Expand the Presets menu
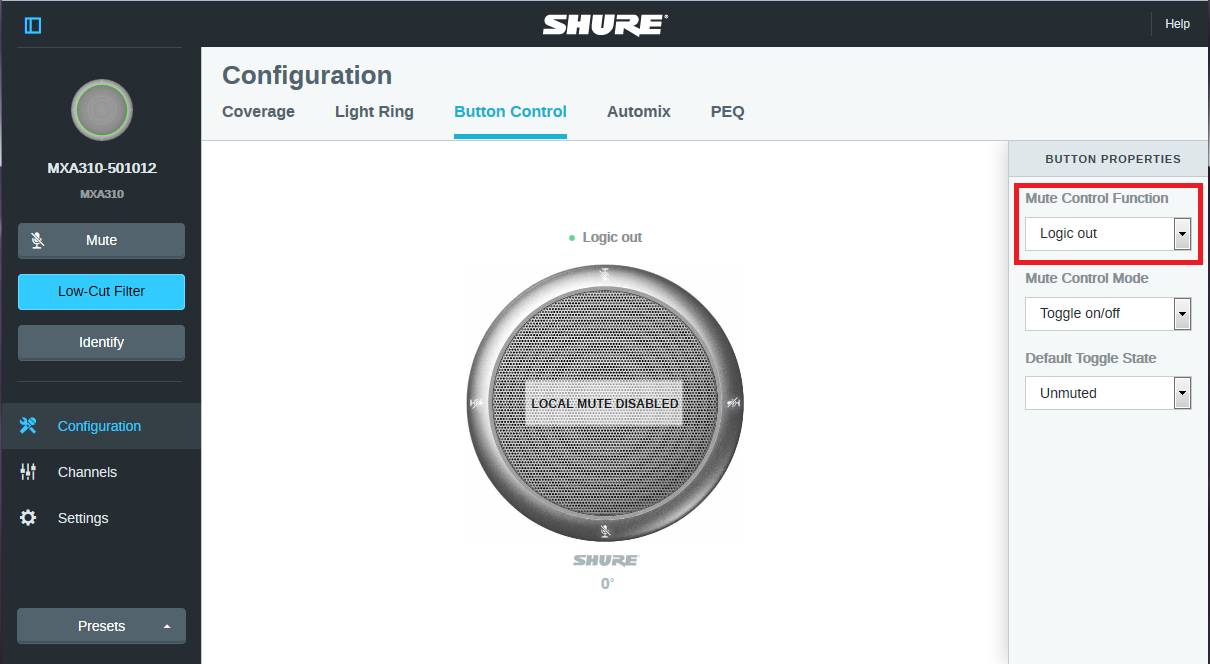Viewport: 1210px width, 664px height. (101, 626)
